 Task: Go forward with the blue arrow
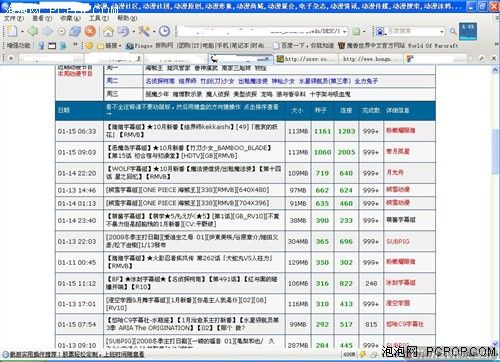[47, 31]
